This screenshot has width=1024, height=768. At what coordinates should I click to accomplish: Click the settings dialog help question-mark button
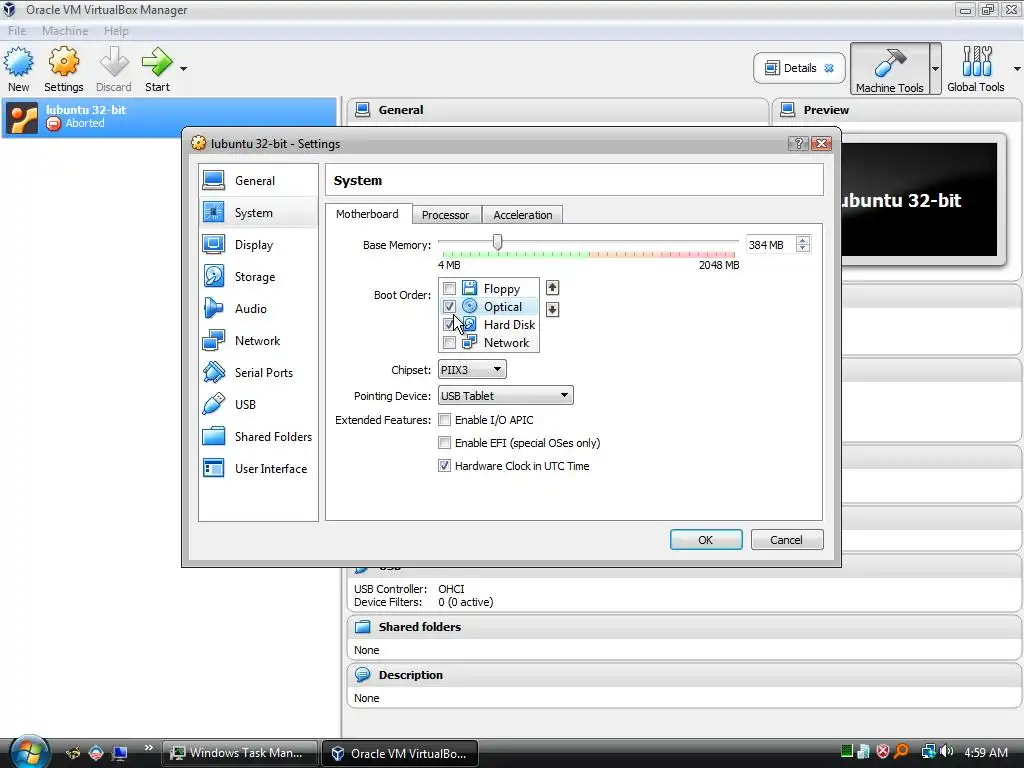click(798, 144)
